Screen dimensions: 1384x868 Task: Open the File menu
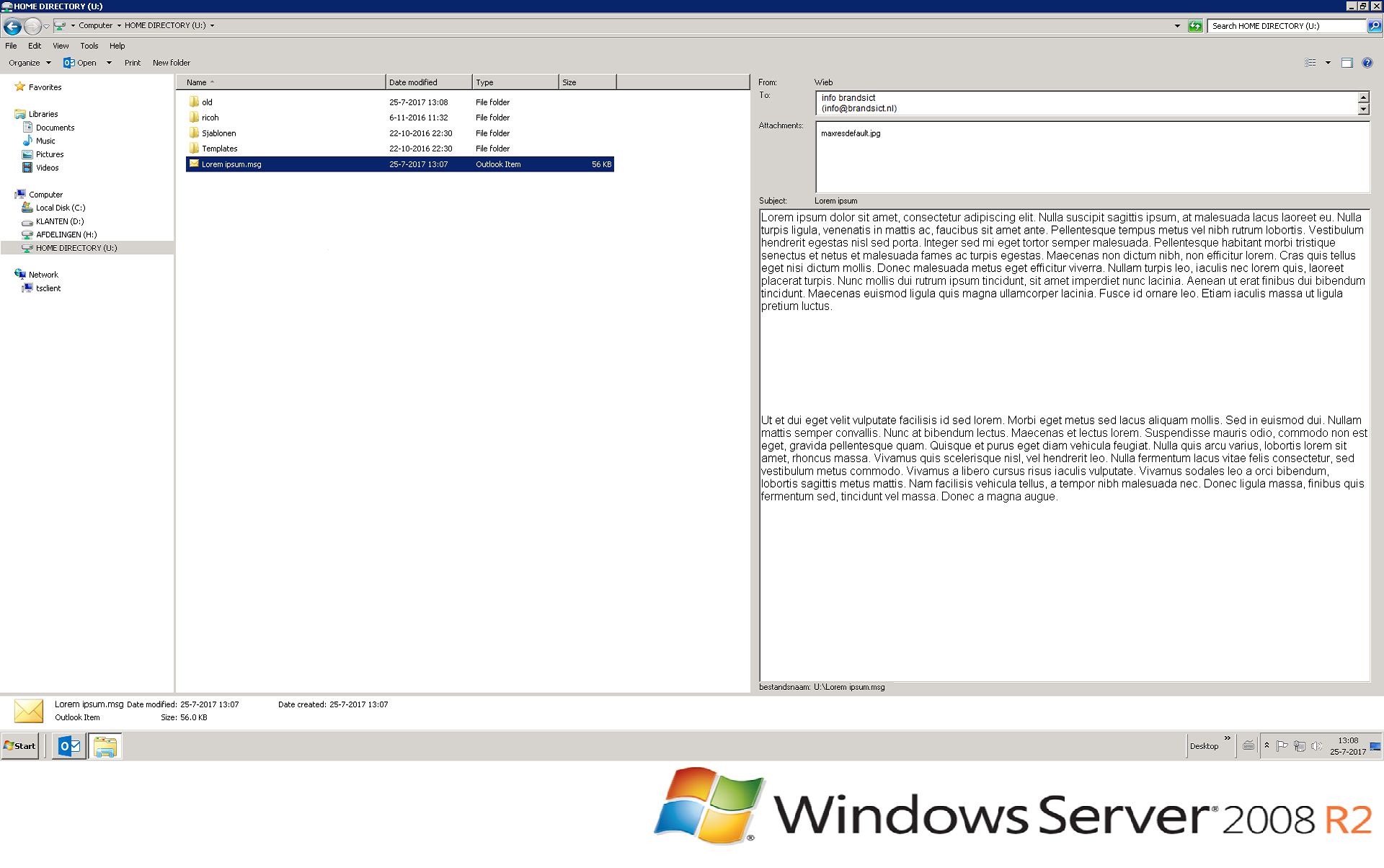(11, 45)
